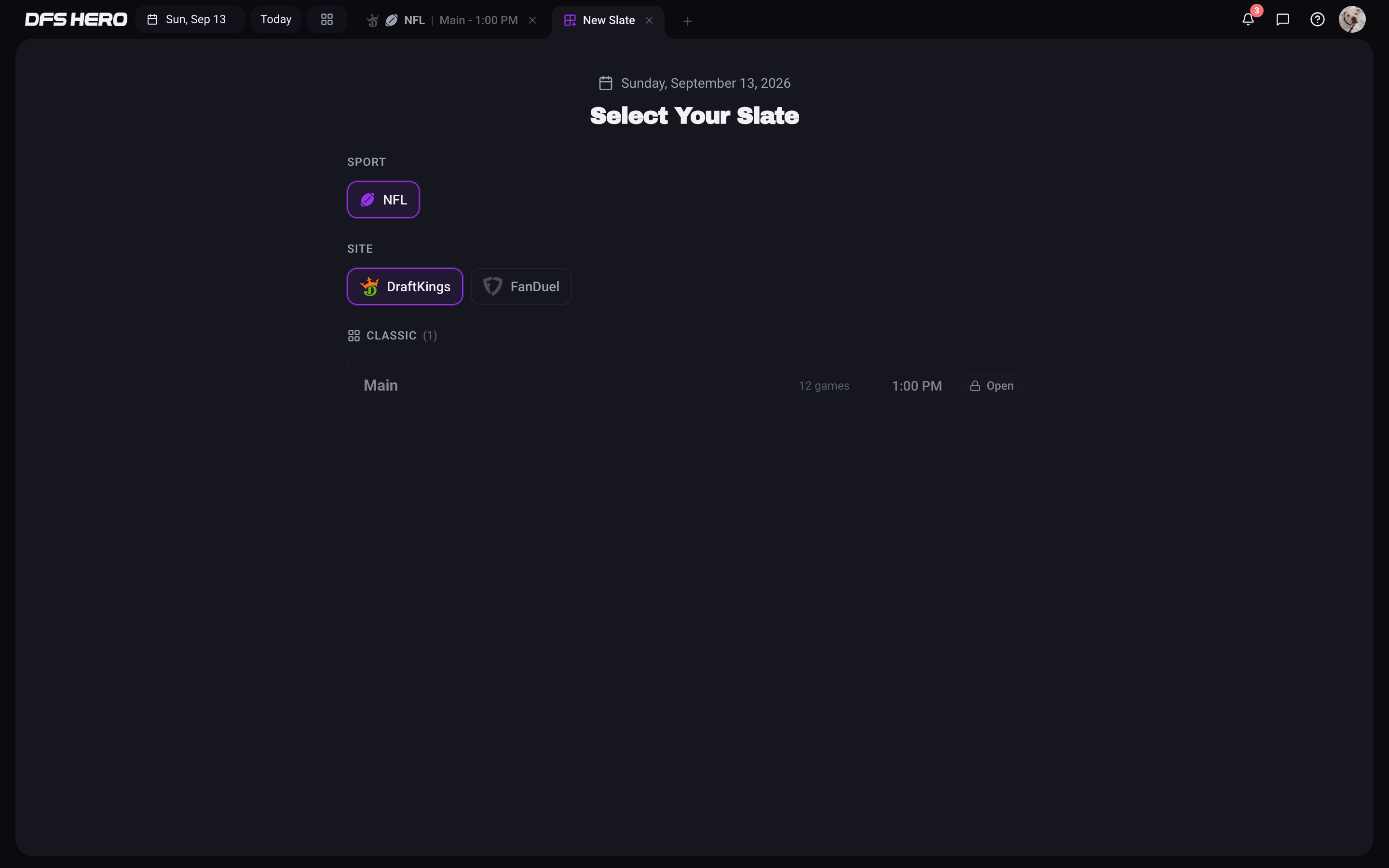Open the chat messages icon
Image resolution: width=1389 pixels, height=868 pixels.
point(1282,19)
